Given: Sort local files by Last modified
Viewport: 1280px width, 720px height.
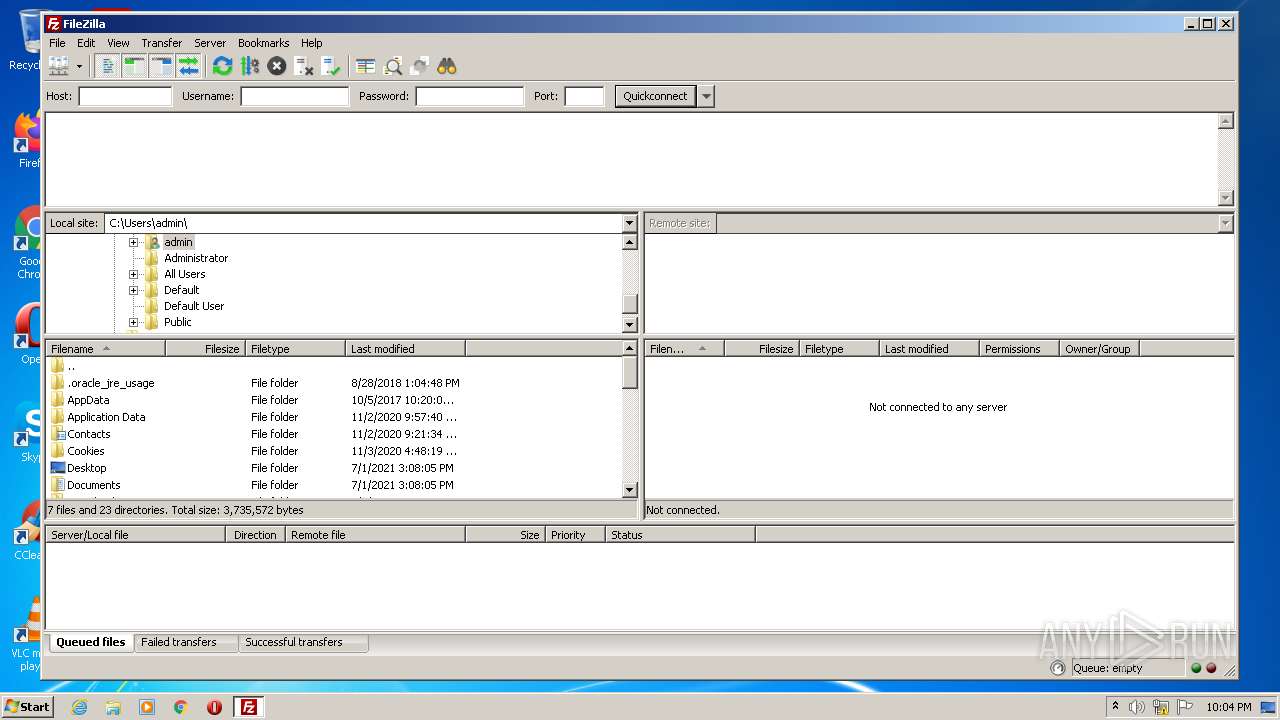Looking at the screenshot, I should coord(405,349).
